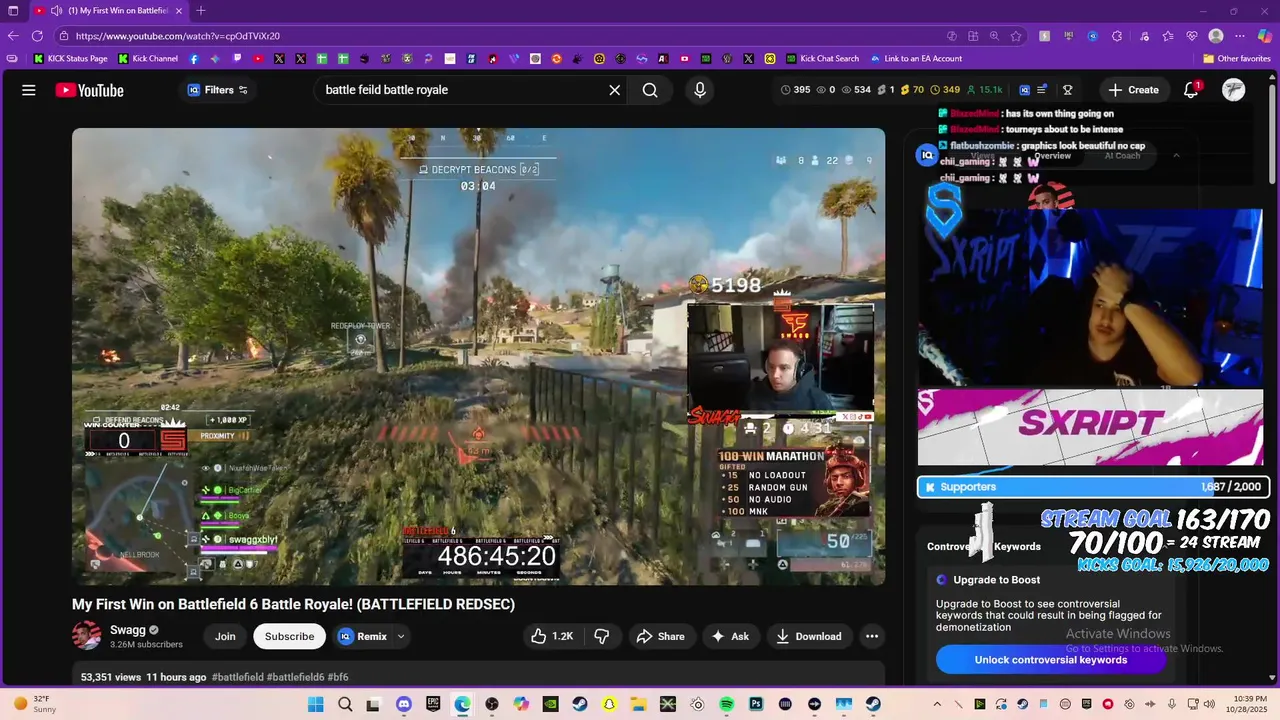Open the Windows Start menu
Viewport: 1280px width, 720px height.
coord(315,704)
